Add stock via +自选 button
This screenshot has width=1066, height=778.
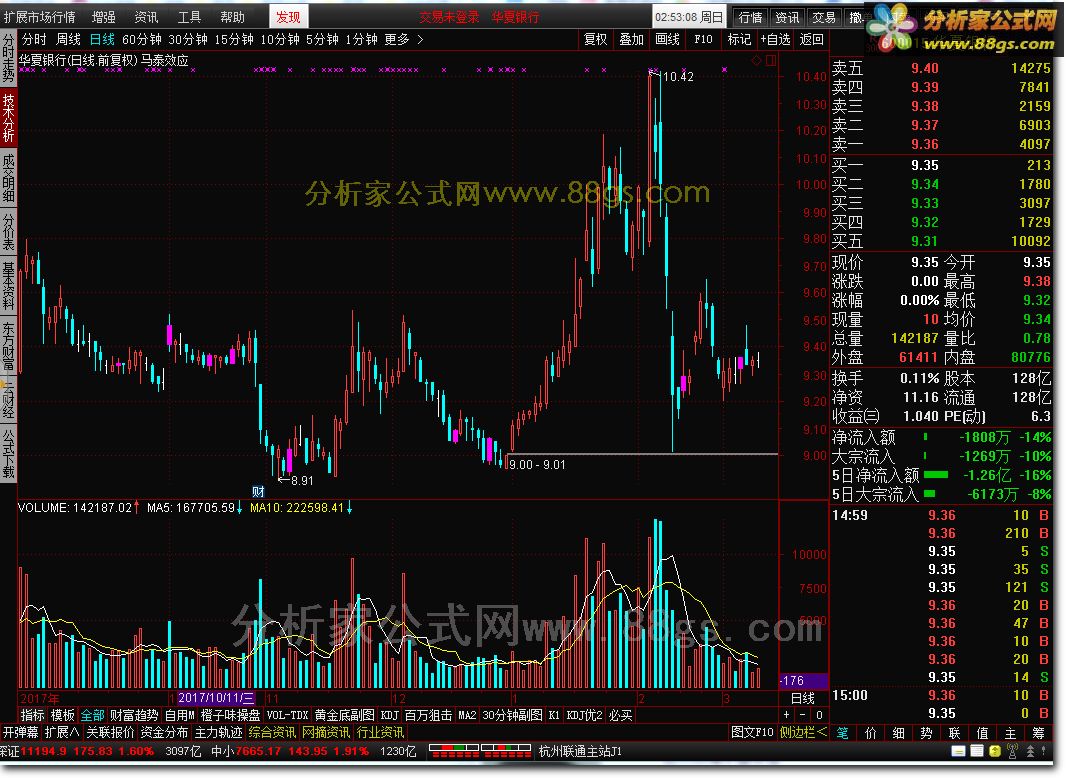point(776,39)
